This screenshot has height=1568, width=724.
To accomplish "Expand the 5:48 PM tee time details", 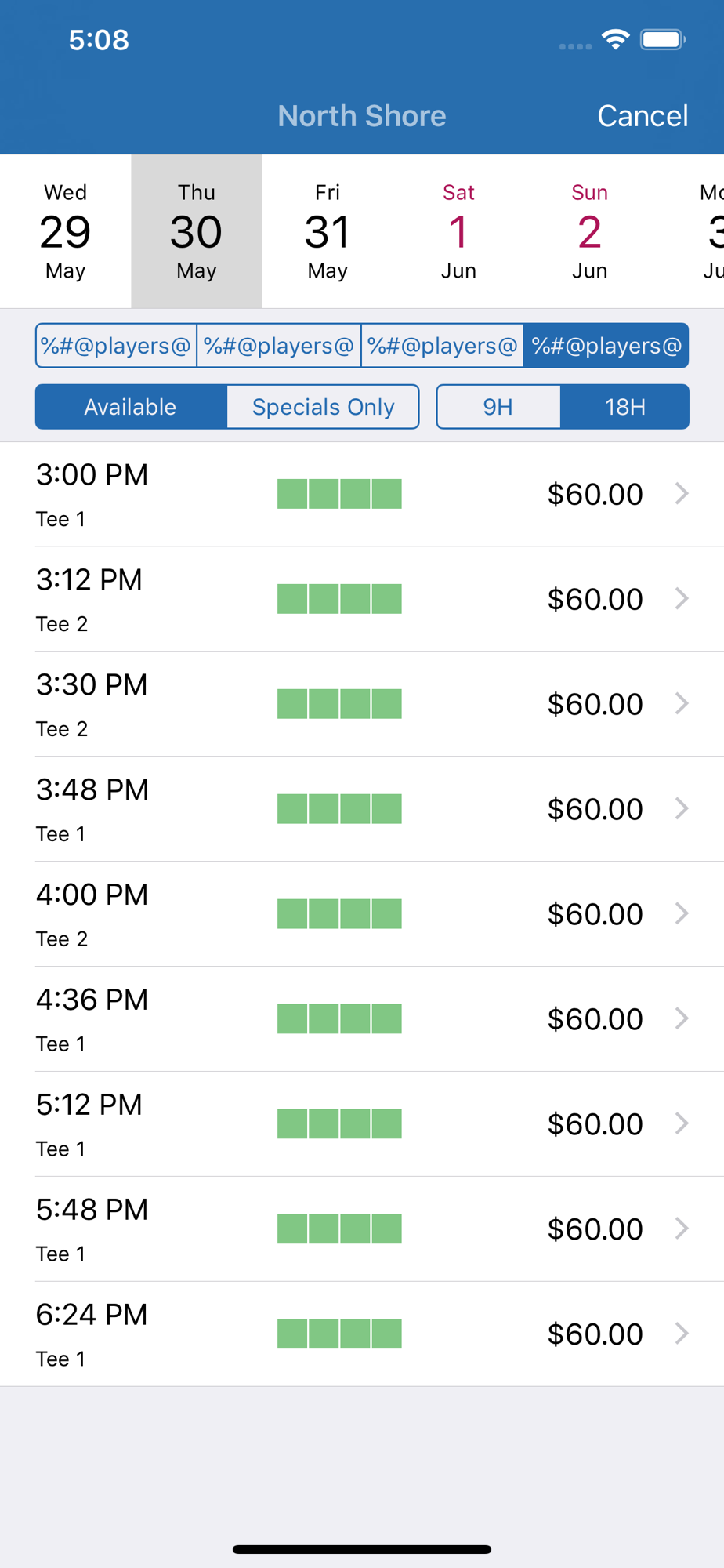I will 362,1229.
